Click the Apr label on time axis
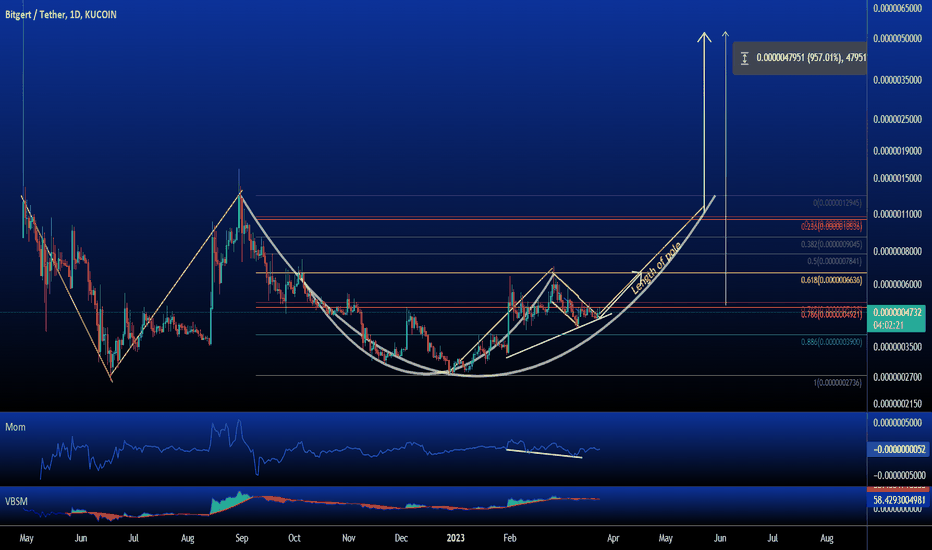Screen dimensions: 932x550 click(613, 538)
